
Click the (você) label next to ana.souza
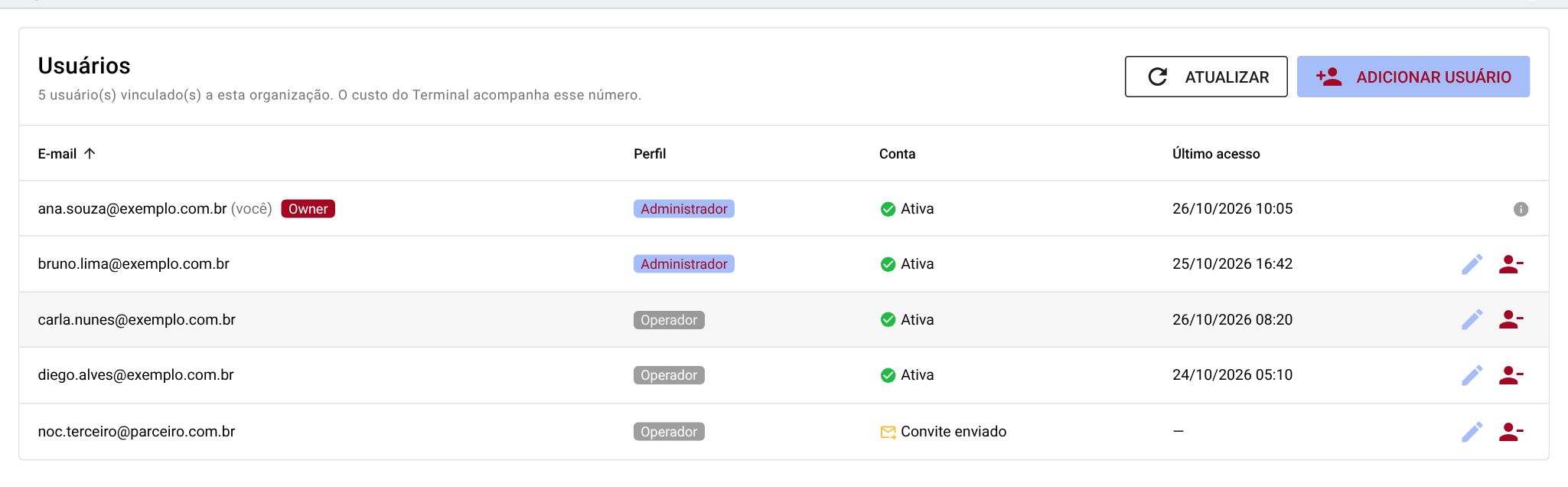click(252, 209)
